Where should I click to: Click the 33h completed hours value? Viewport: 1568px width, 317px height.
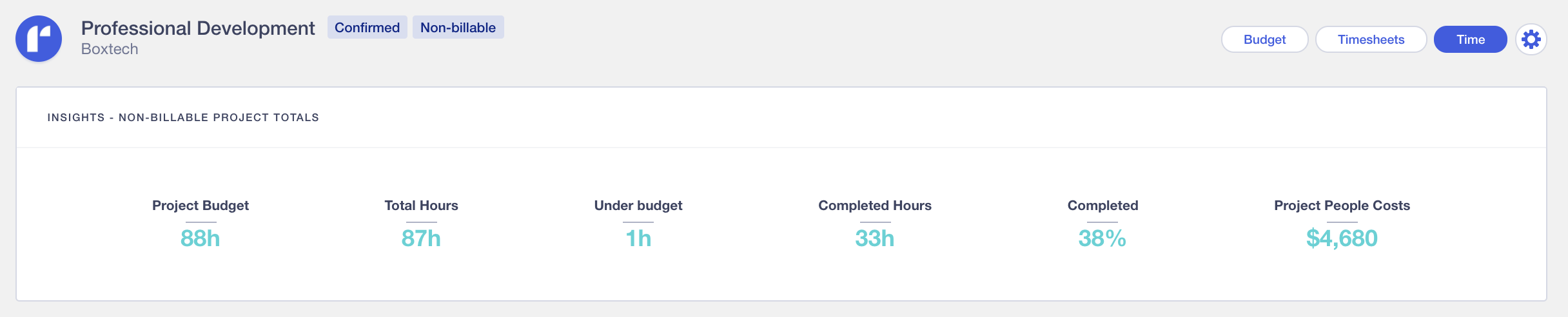pos(874,238)
